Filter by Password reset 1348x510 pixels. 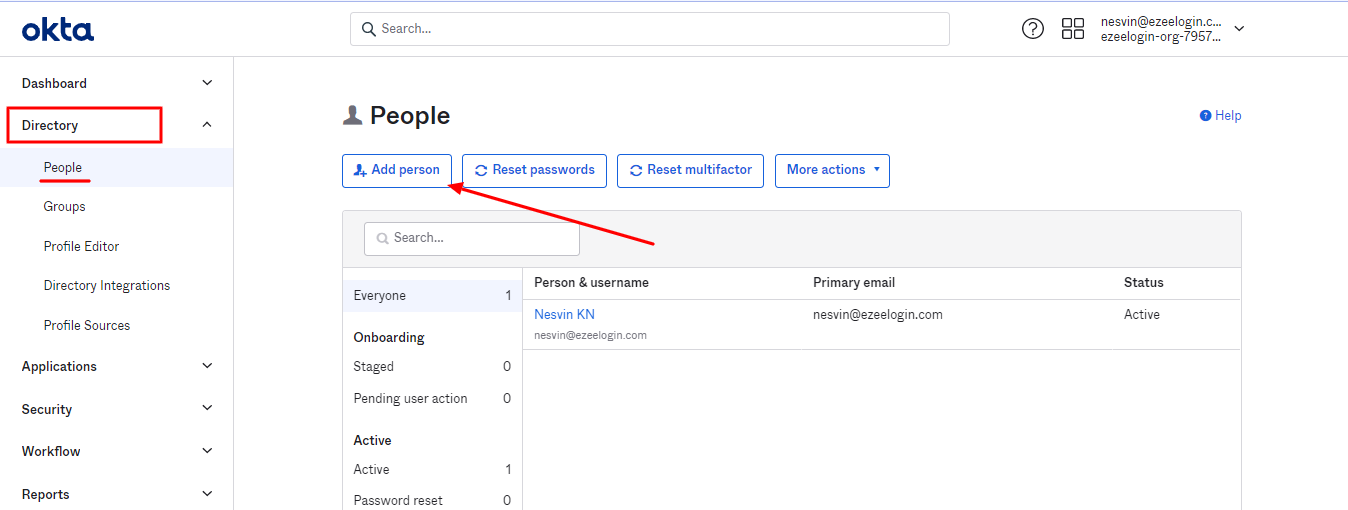point(432,500)
